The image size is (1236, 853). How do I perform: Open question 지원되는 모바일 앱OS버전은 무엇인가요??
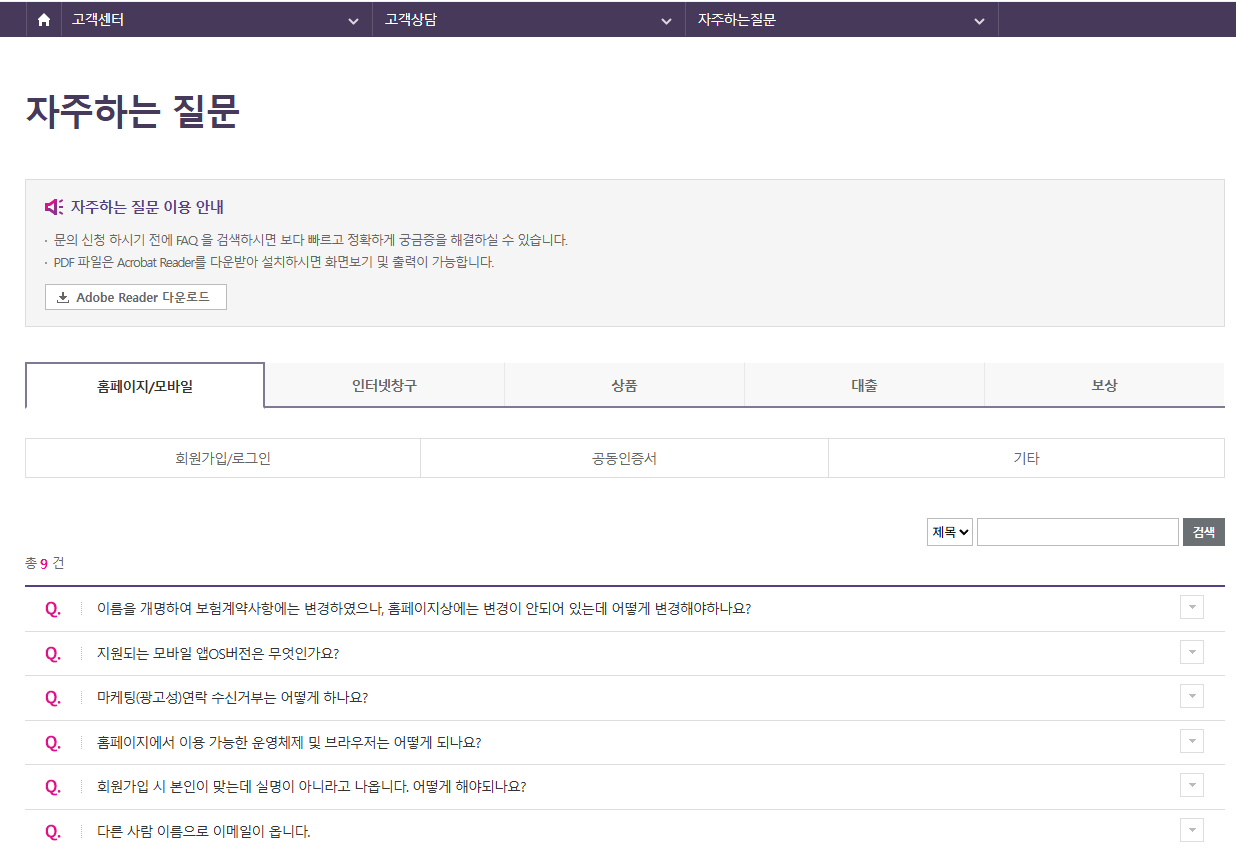218,653
